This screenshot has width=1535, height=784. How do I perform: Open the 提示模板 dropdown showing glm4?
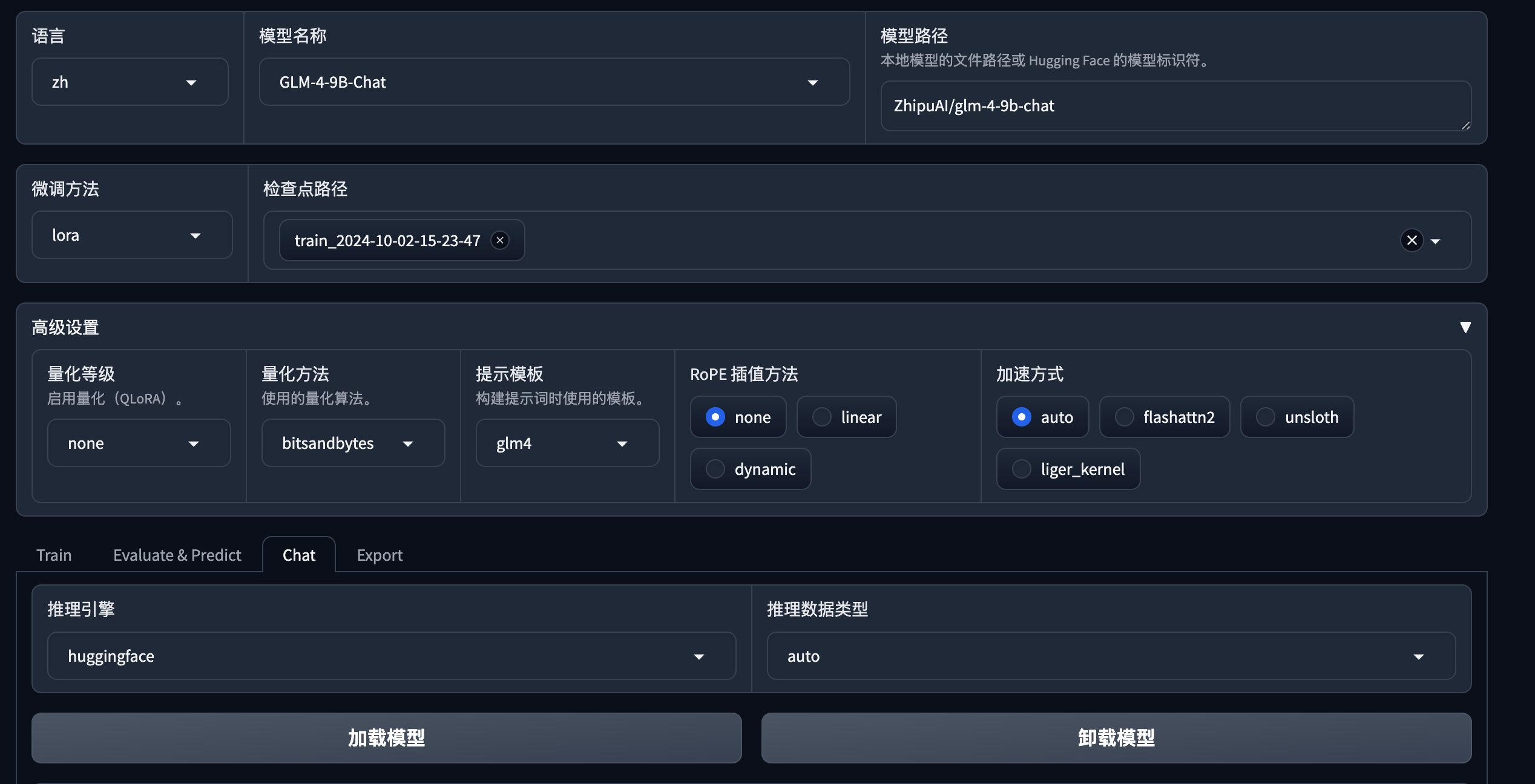[567, 443]
